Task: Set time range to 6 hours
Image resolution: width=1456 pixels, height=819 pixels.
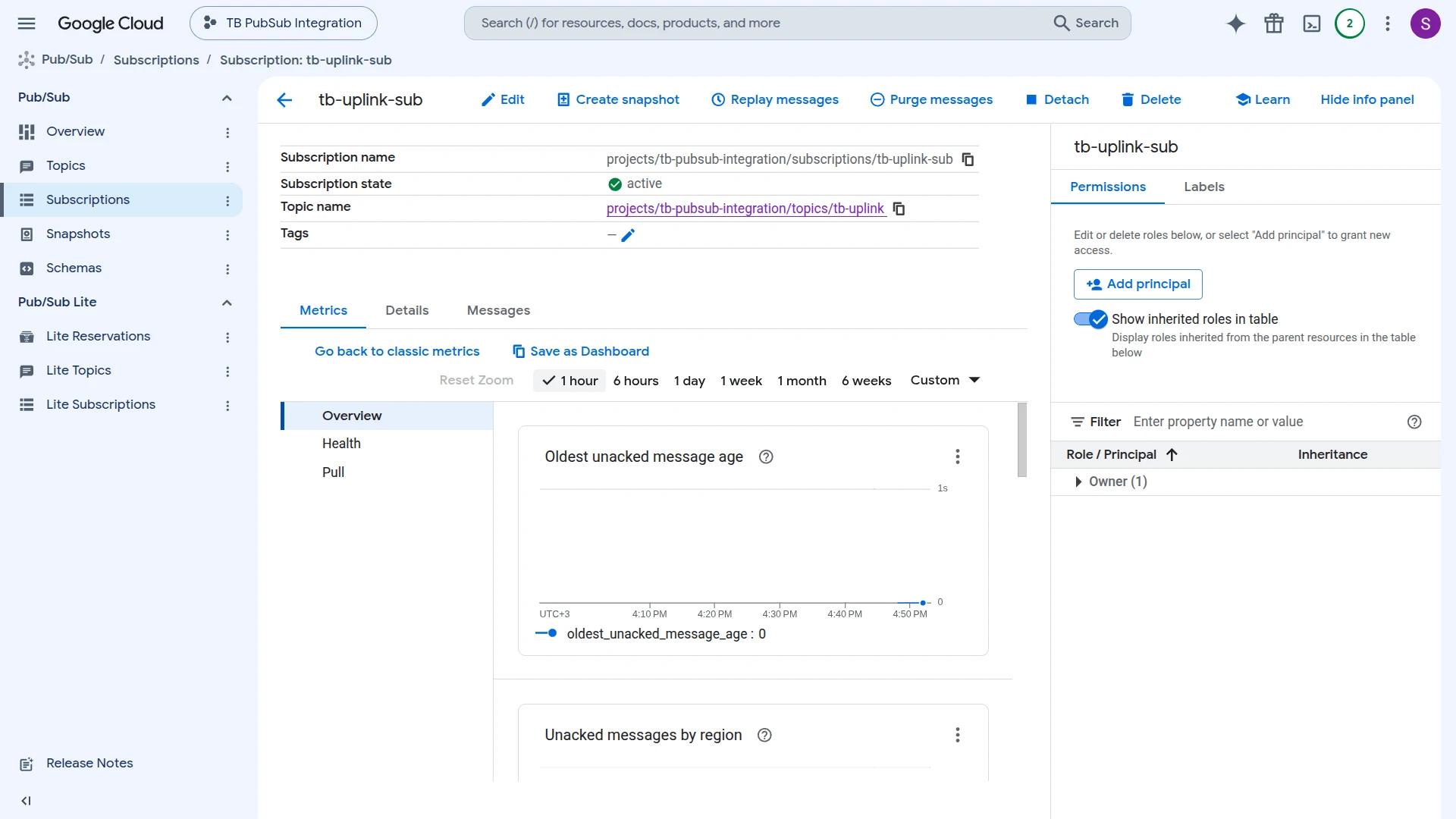Action: (635, 381)
